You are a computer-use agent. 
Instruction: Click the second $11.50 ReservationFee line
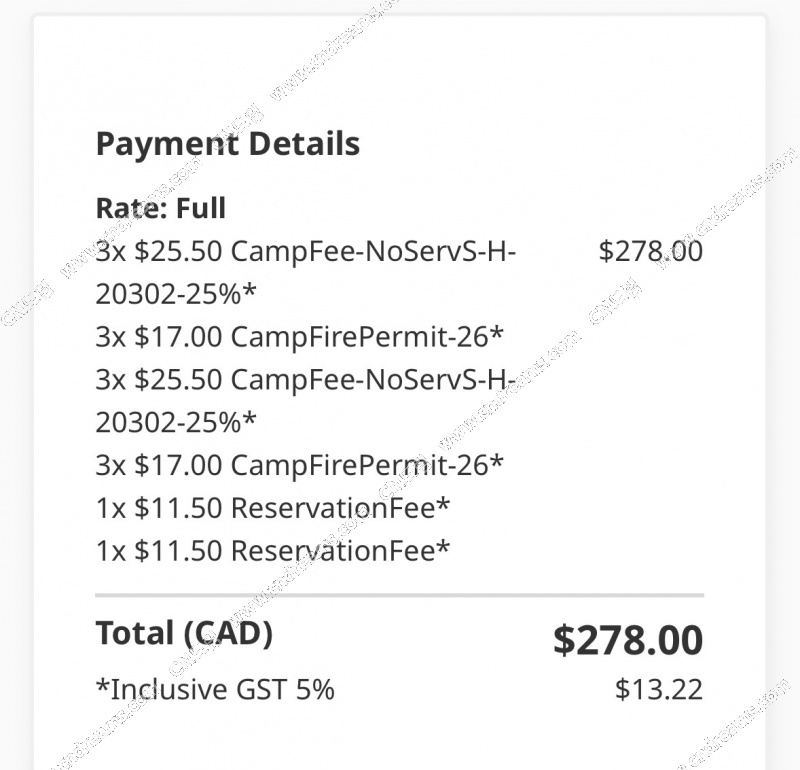[x=273, y=551]
